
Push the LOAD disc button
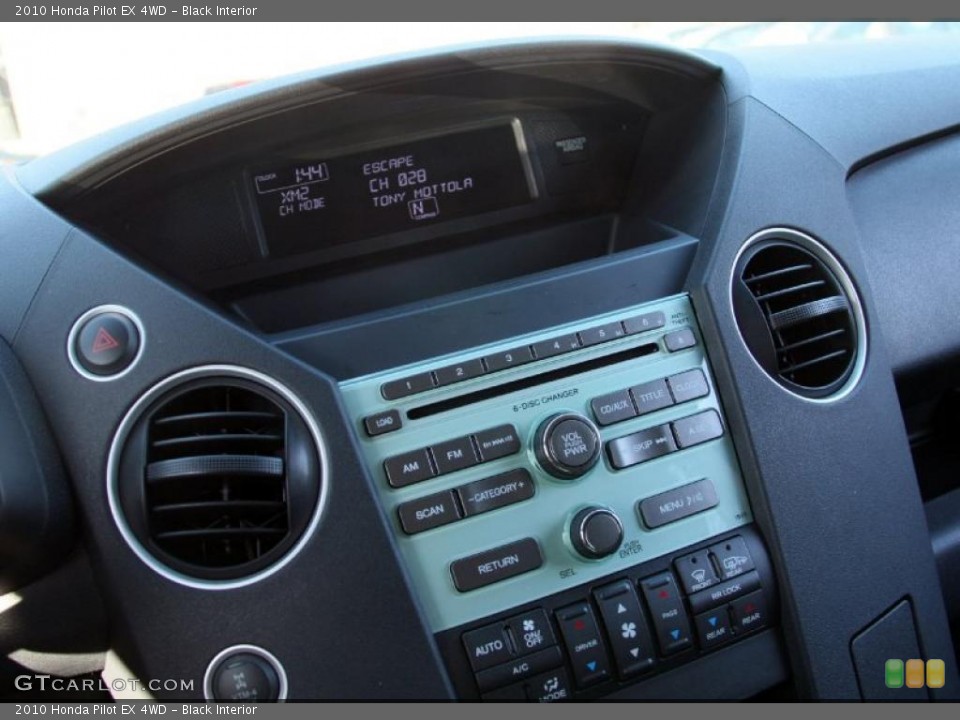point(383,422)
